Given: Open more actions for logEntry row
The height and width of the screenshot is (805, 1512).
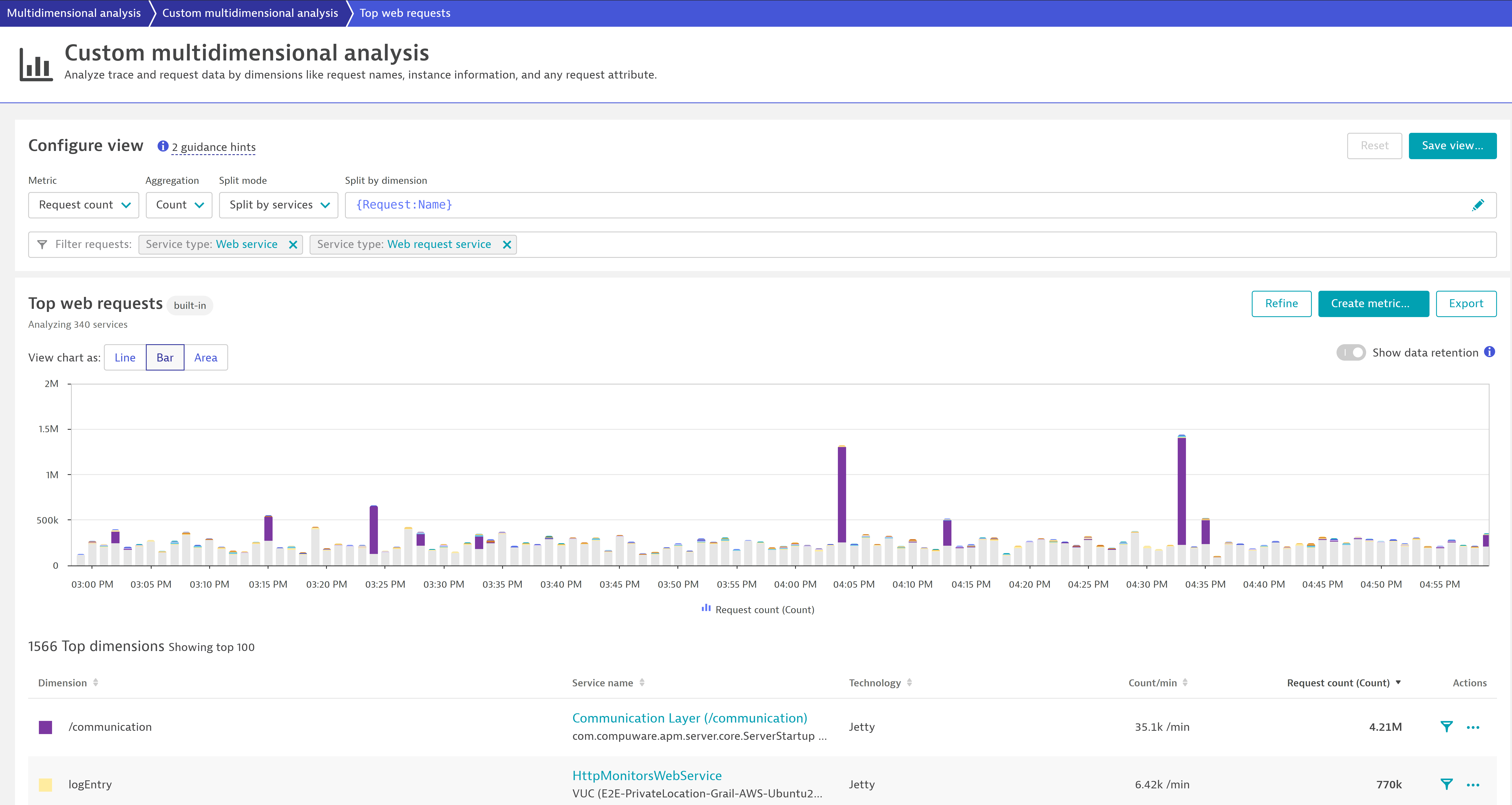Looking at the screenshot, I should pos(1473,785).
